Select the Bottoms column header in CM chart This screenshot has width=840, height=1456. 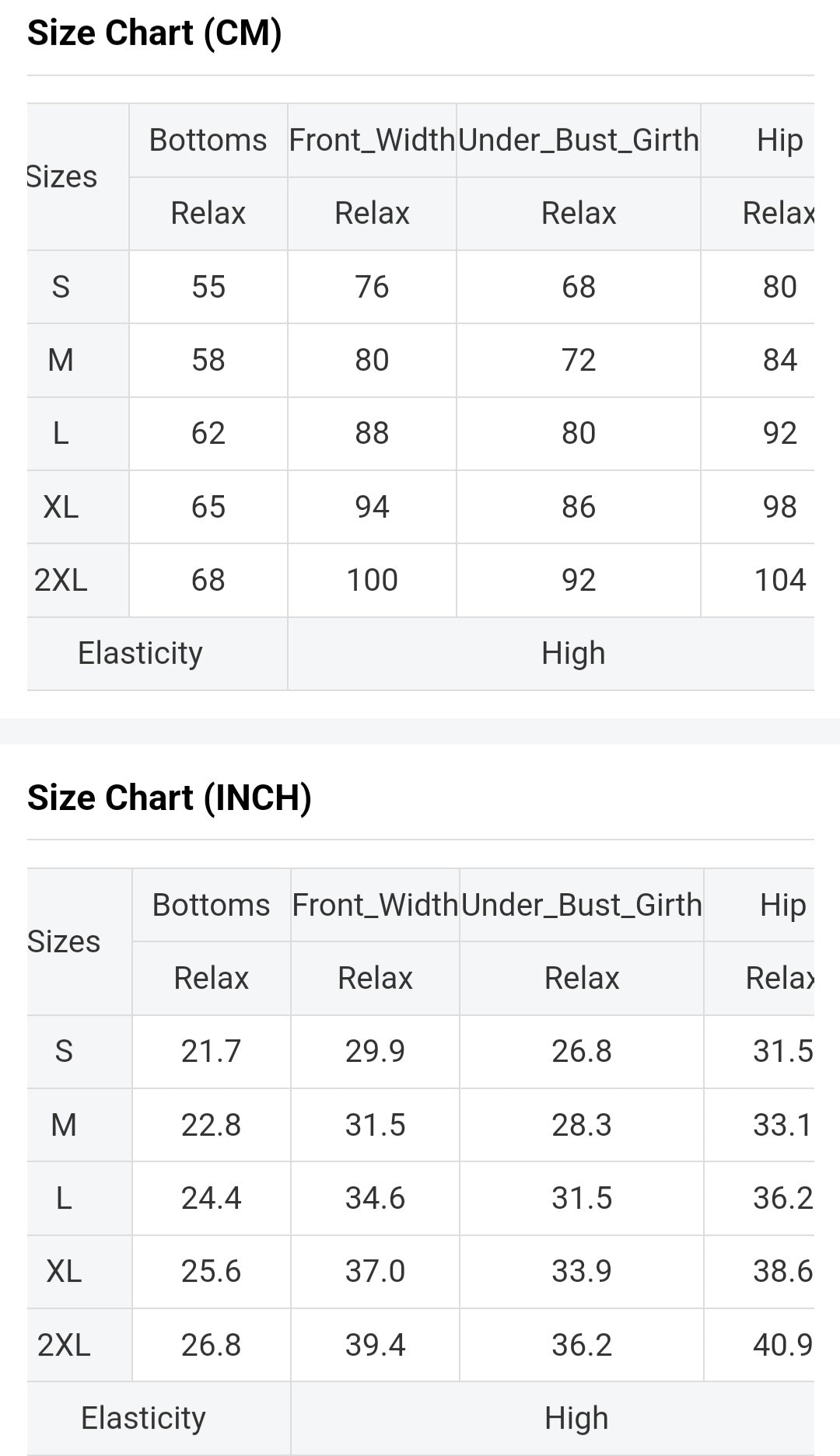[x=208, y=141]
